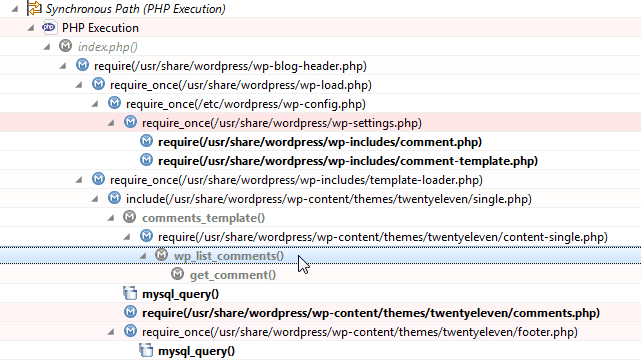Screen dimensions: 641x361
Task: Collapse the template-loader.php require_once node
Action: tap(78, 180)
